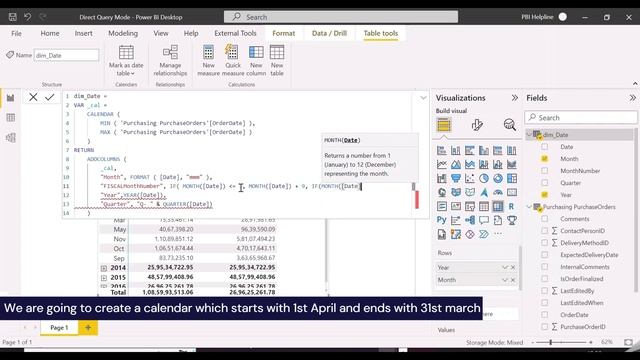Commit the formula with the checkmark

(49, 97)
